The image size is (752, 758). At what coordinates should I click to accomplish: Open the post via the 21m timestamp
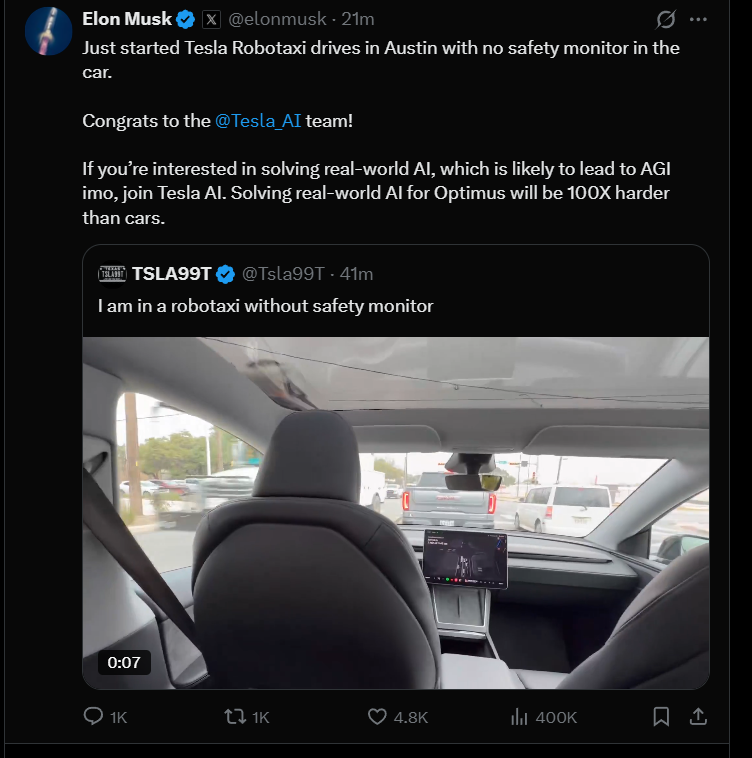pos(357,19)
